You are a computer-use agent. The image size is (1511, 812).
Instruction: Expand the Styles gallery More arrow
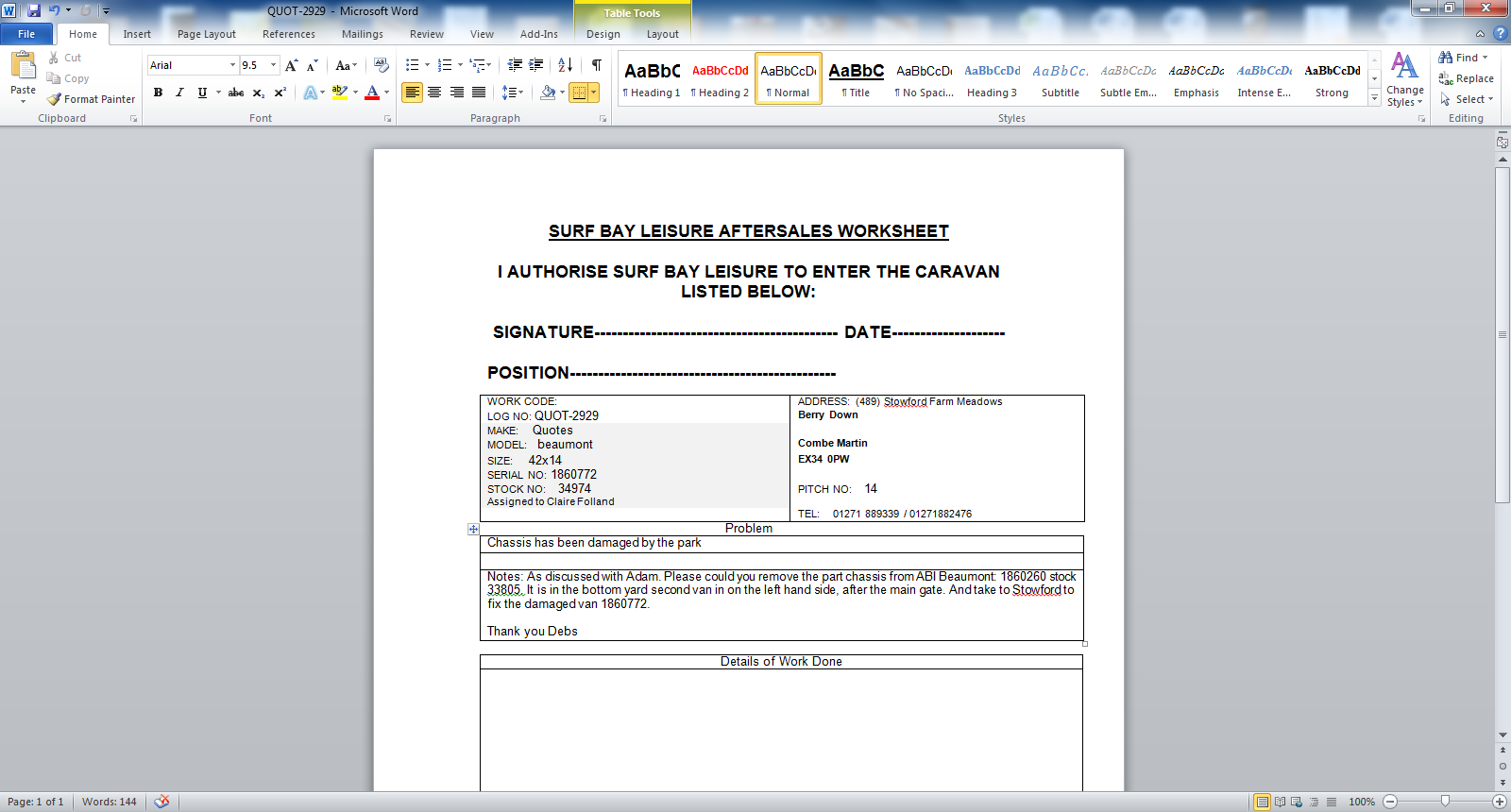tap(1374, 98)
